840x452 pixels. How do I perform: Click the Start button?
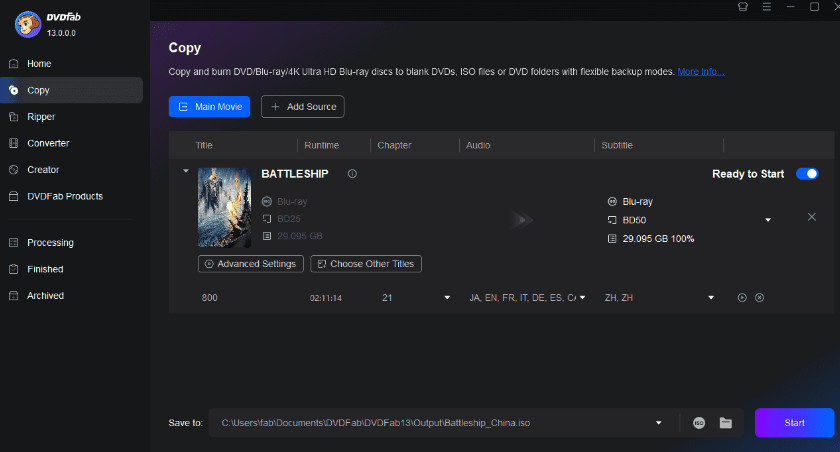tap(794, 423)
